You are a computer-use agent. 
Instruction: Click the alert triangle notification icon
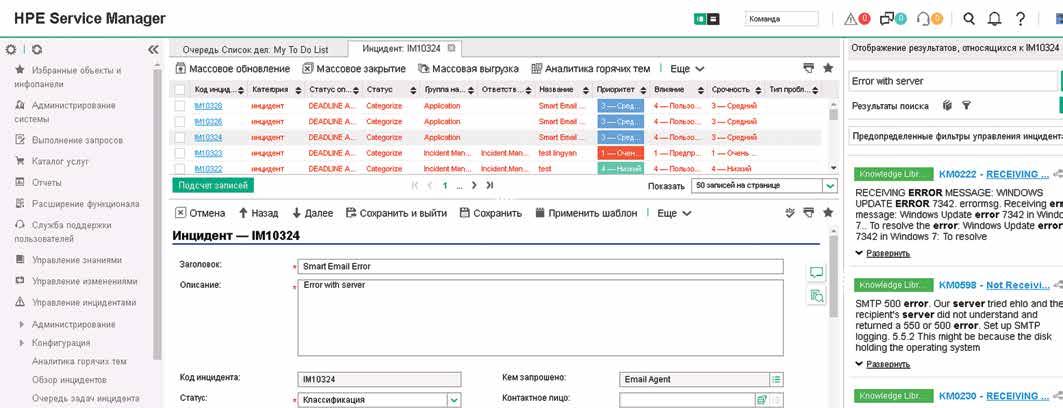click(x=850, y=19)
